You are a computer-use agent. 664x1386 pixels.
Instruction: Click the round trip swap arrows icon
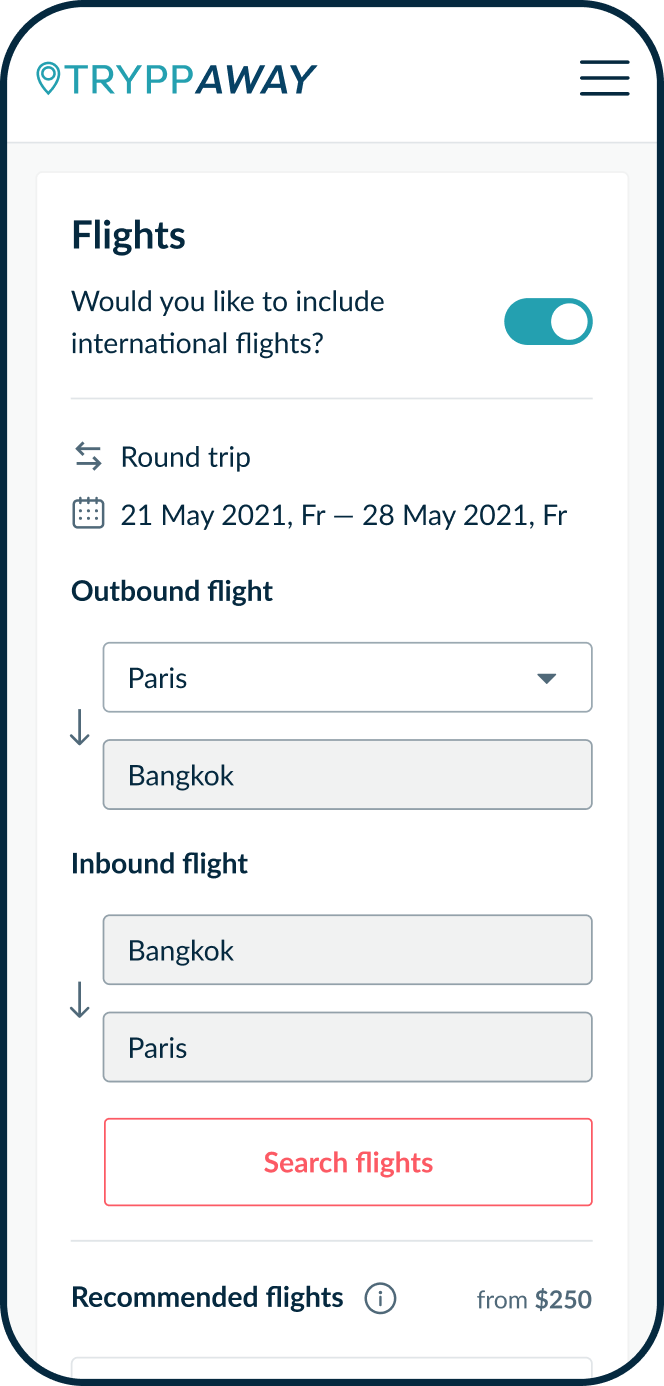click(88, 456)
